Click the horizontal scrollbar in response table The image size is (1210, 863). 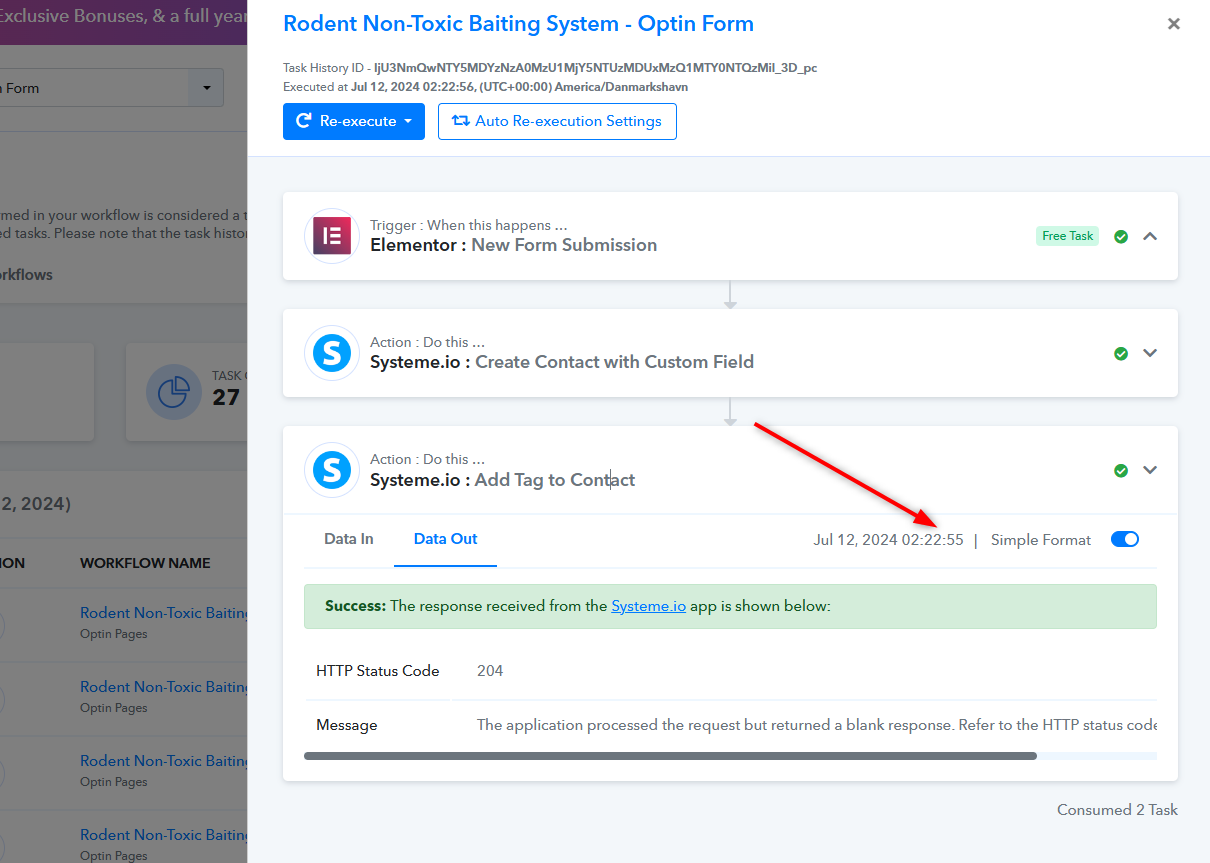click(670, 756)
